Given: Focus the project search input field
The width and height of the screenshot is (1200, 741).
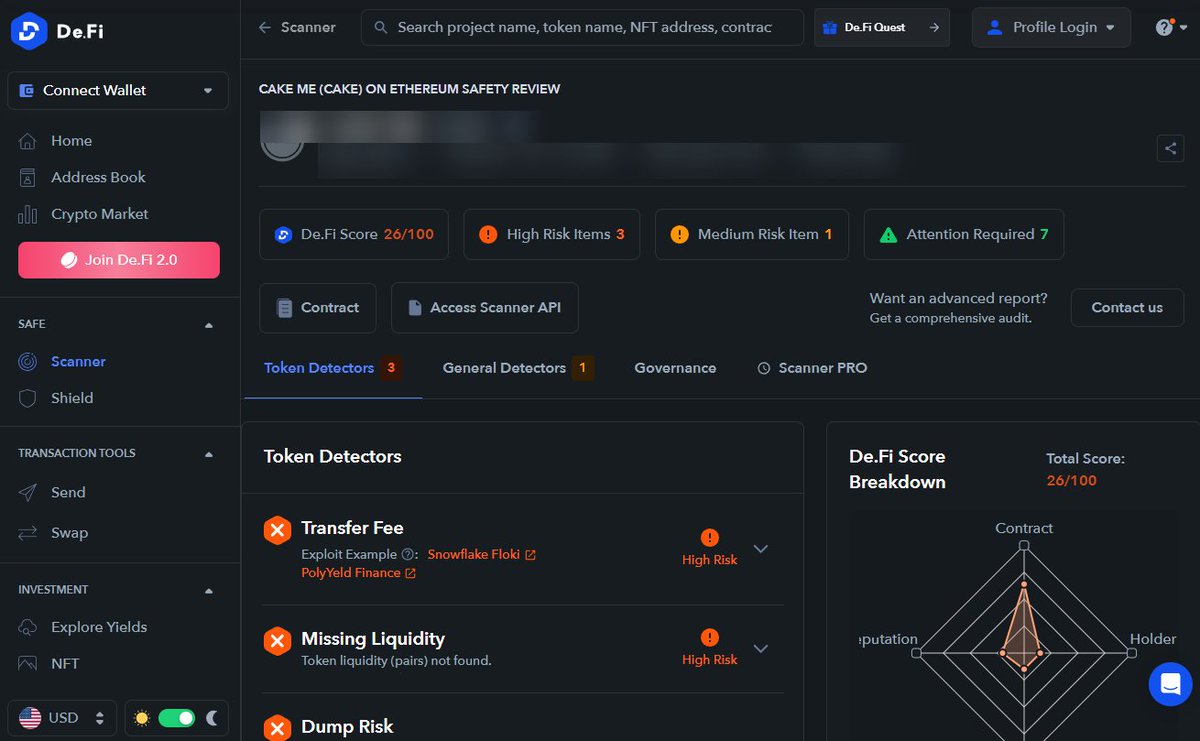Looking at the screenshot, I should coord(583,28).
